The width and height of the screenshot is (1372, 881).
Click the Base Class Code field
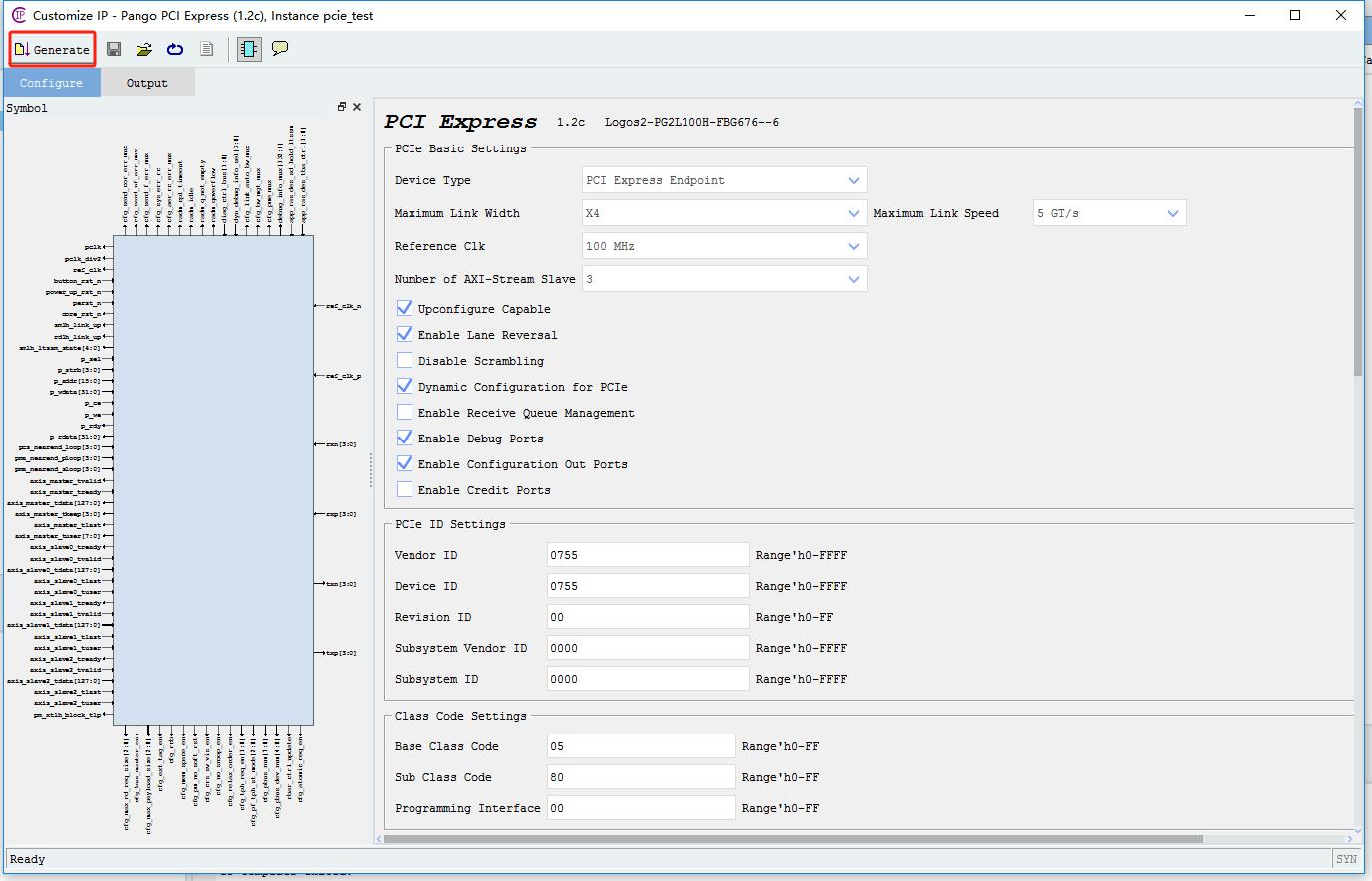[x=641, y=746]
